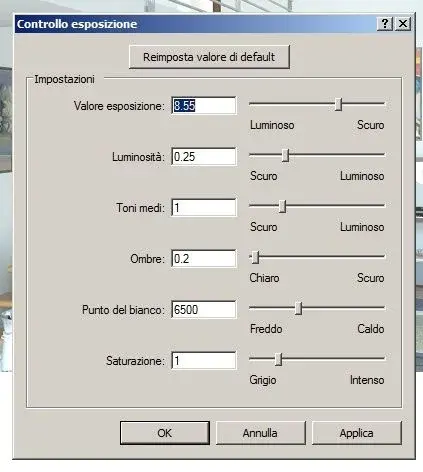Click the Punto del bianco field
The image size is (423, 472).
204,310
